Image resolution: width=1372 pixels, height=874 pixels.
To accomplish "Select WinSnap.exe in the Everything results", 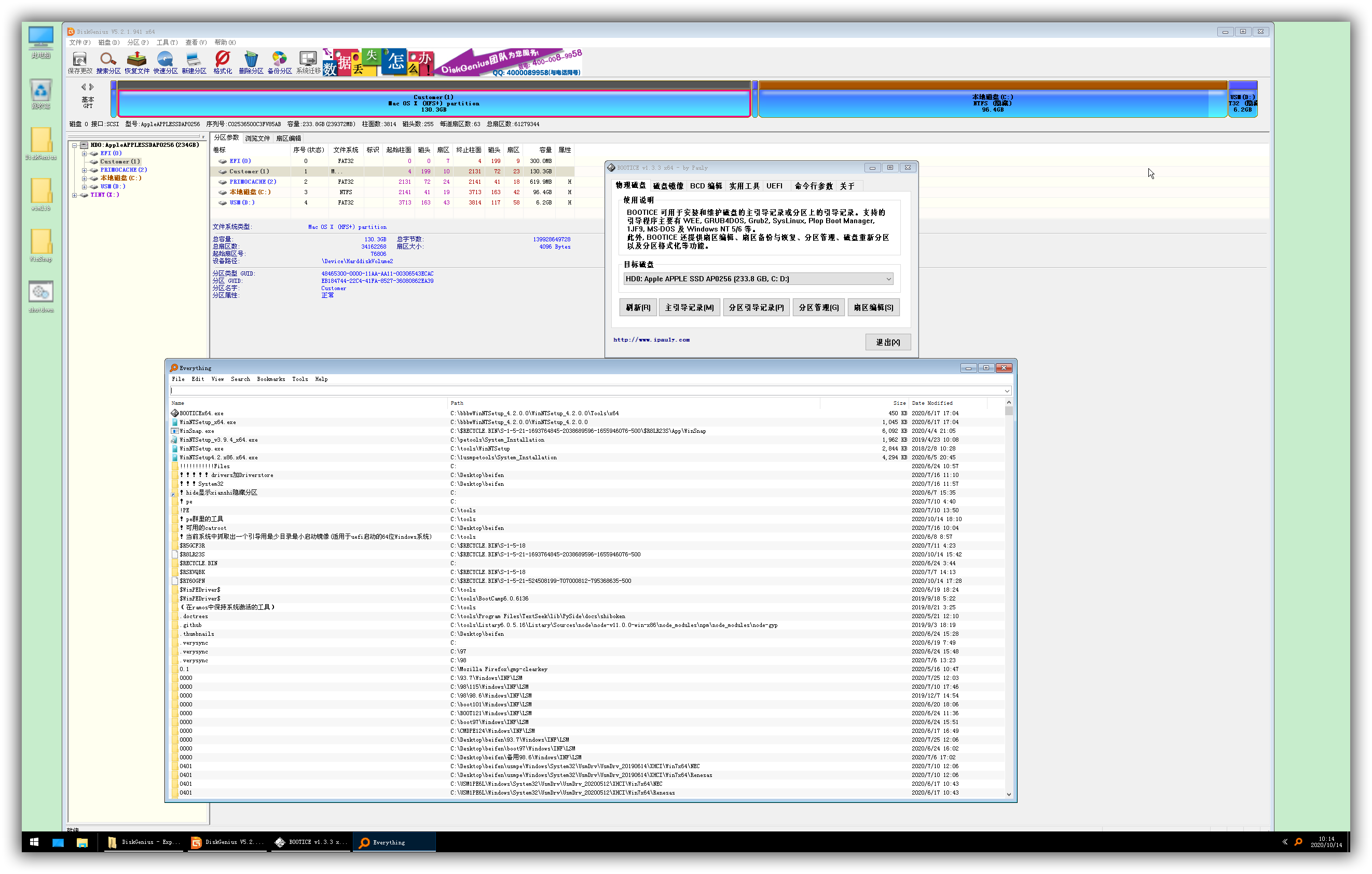I will [197, 431].
